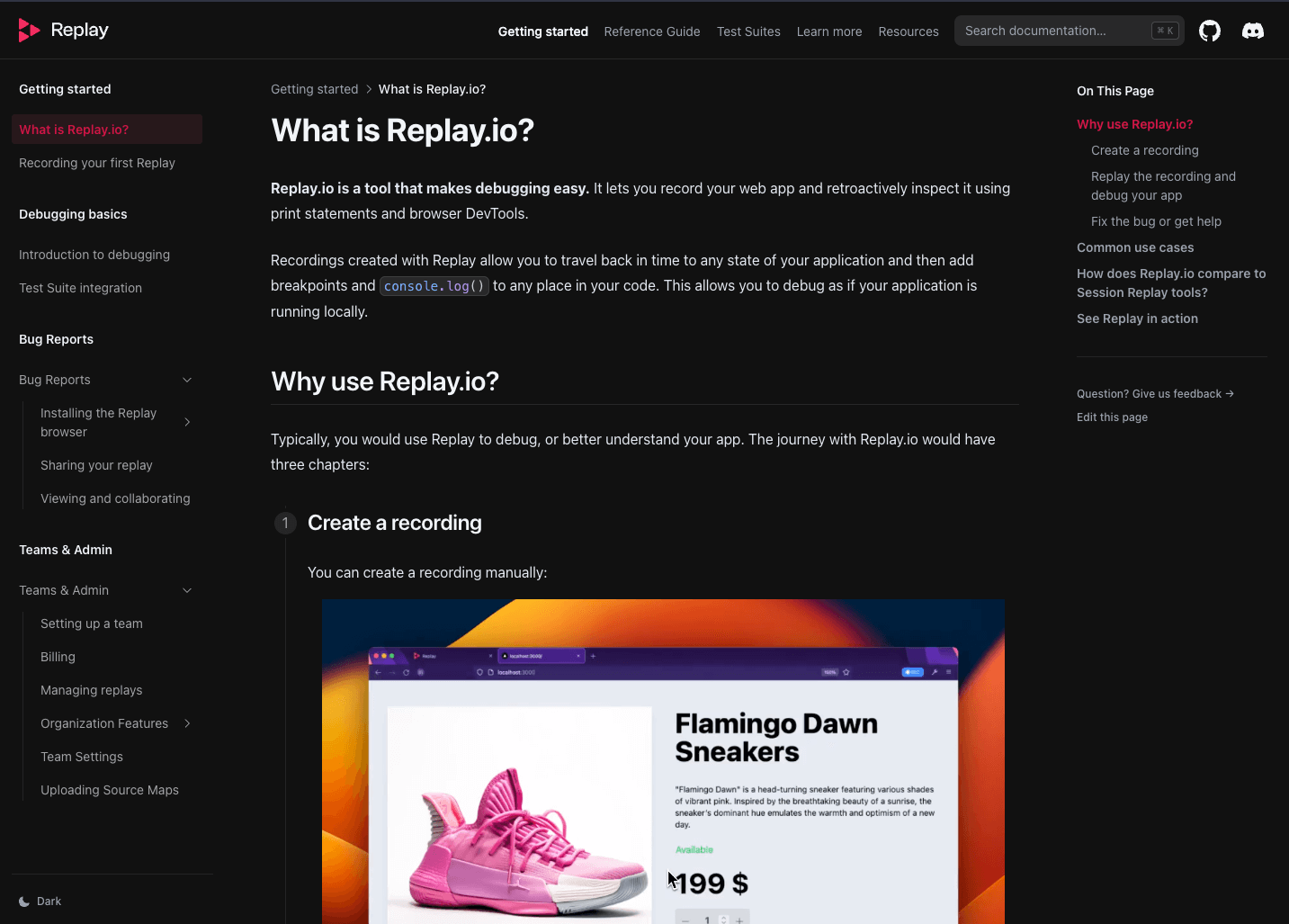Collapse the Bug Reports chevron
Image resolution: width=1289 pixels, height=924 pixels.
[x=187, y=380]
